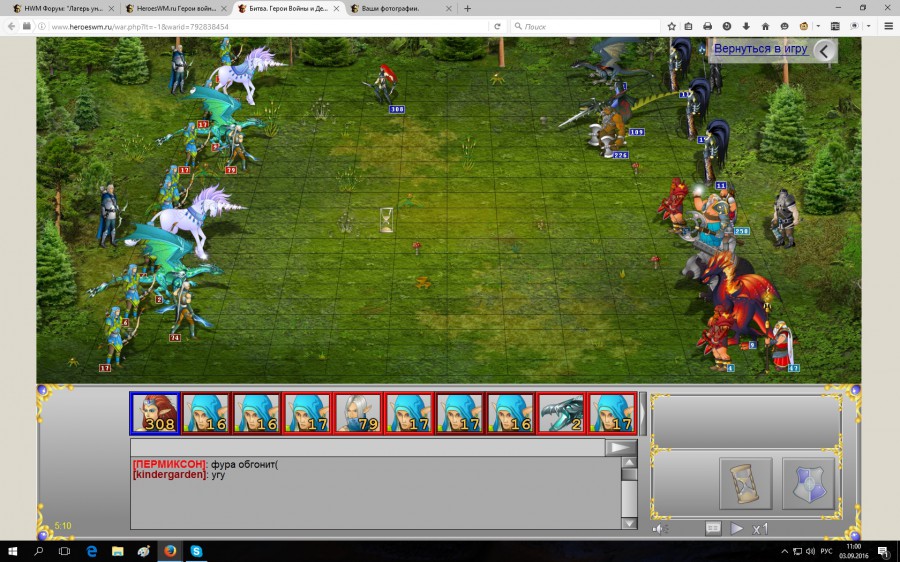This screenshot has width=900, height=562.
Task: Open the Downloads arrow icon
Action: point(746,26)
